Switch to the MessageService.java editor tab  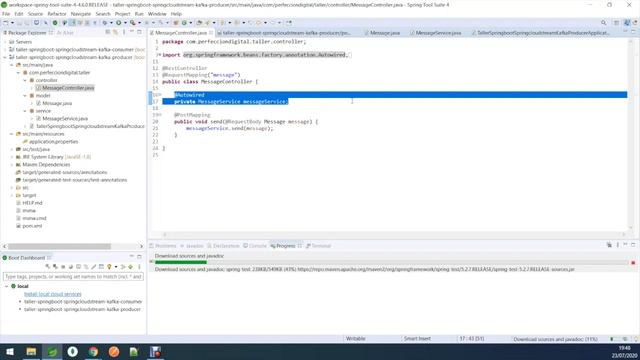(x=438, y=33)
